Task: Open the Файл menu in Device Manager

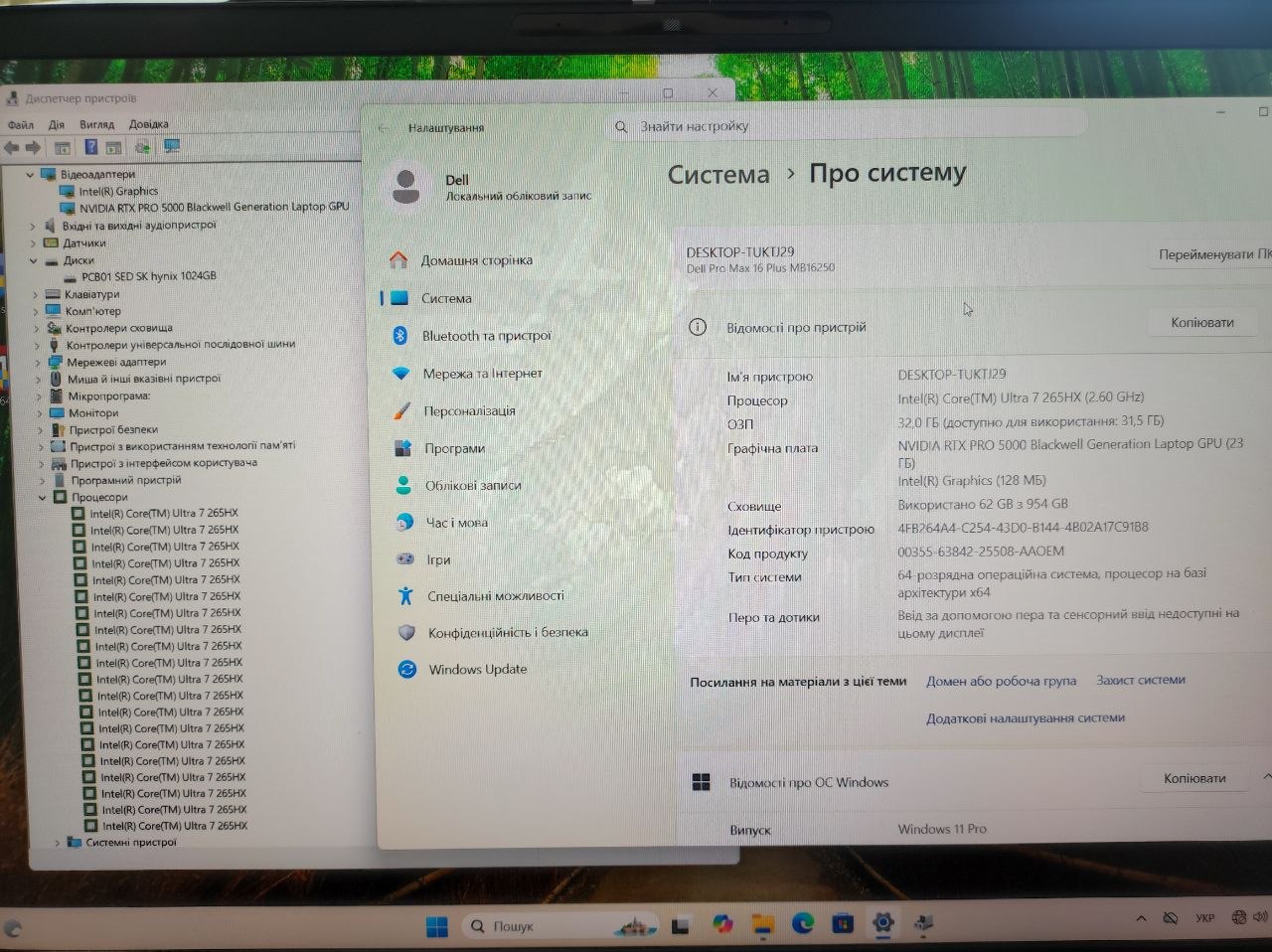Action: pos(21,124)
